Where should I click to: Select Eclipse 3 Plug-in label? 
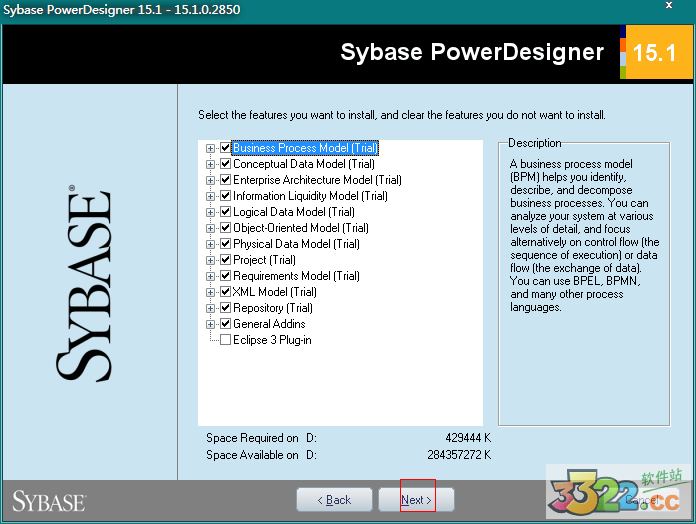(273, 340)
